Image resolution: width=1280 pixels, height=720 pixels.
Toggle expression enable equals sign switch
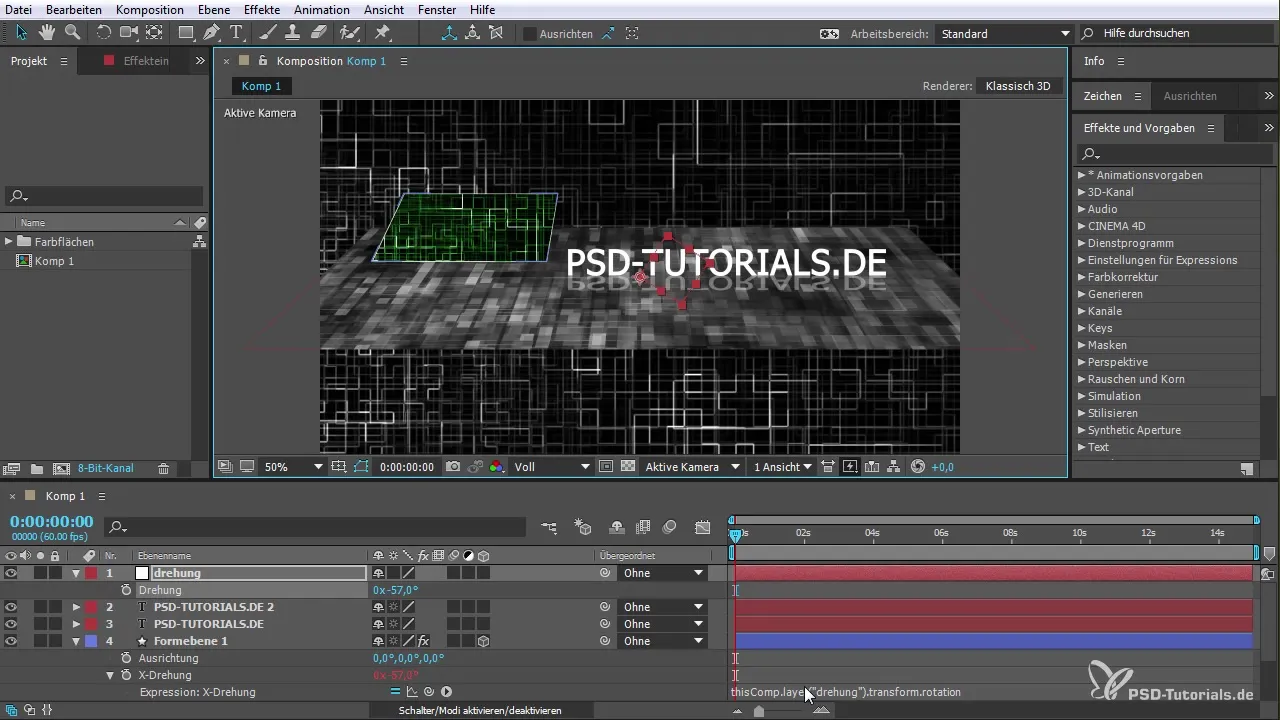(395, 692)
